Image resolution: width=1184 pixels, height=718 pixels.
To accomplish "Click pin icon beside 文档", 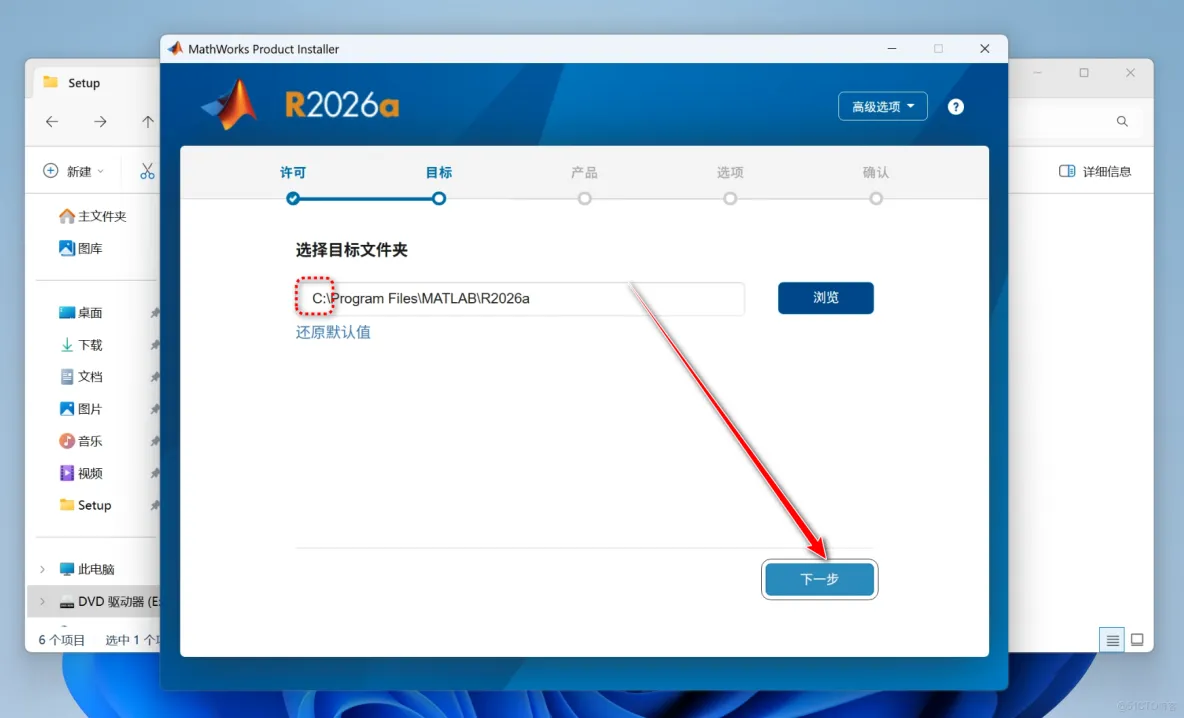I will [154, 377].
